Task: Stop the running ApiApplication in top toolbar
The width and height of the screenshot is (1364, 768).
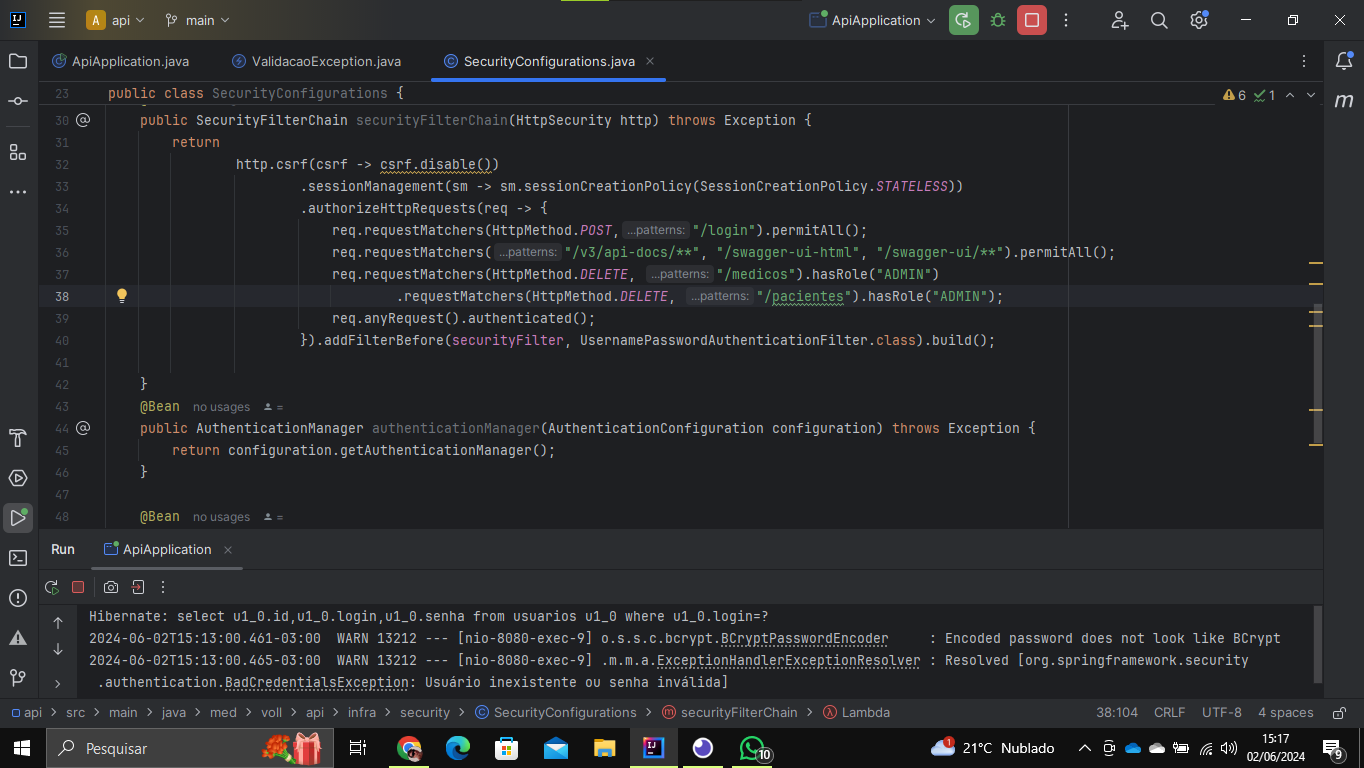Action: [x=1032, y=20]
